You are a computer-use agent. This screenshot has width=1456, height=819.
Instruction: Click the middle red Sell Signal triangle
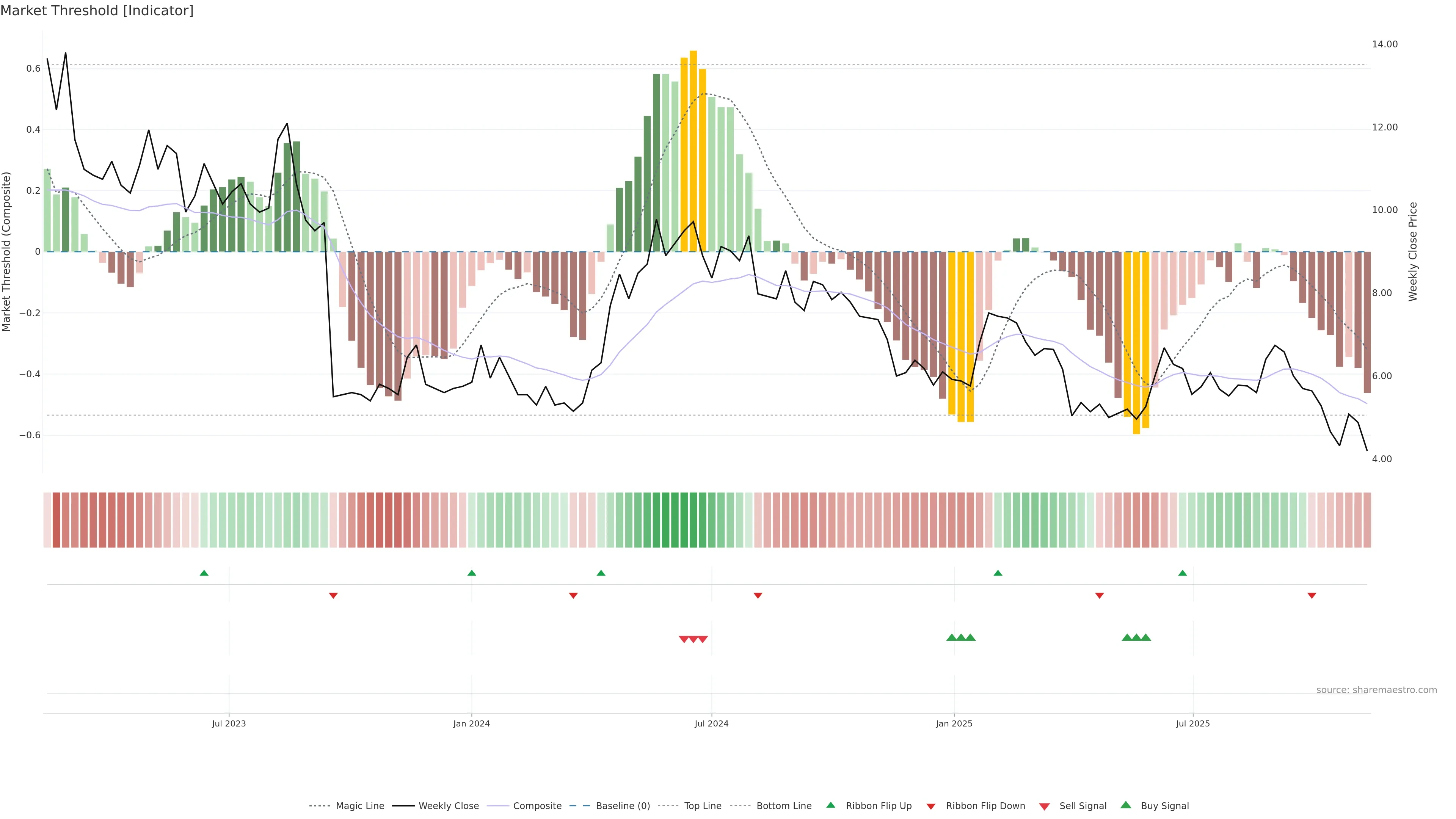(x=693, y=639)
